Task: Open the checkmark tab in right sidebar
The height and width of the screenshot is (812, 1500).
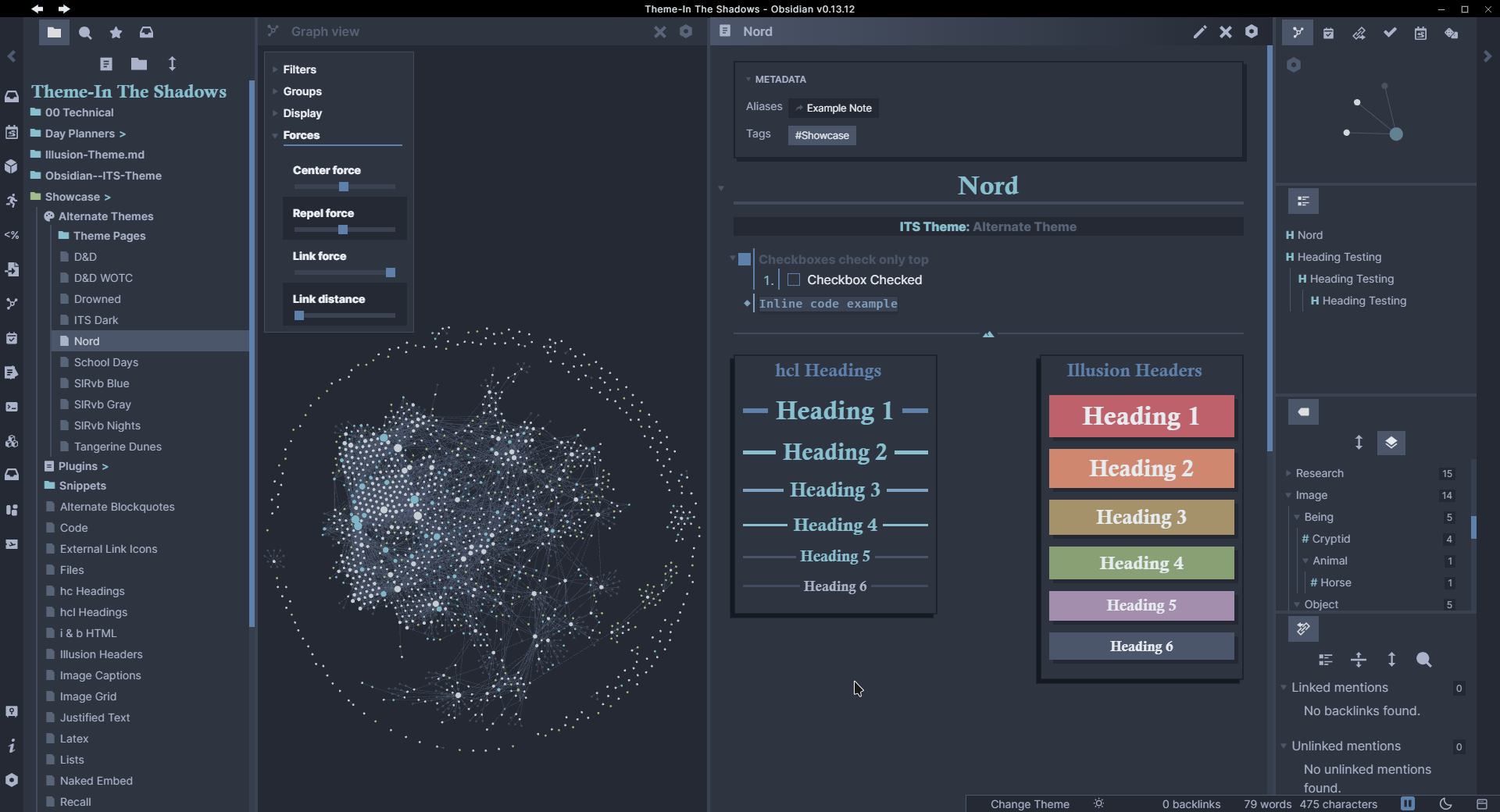Action: click(x=1390, y=33)
